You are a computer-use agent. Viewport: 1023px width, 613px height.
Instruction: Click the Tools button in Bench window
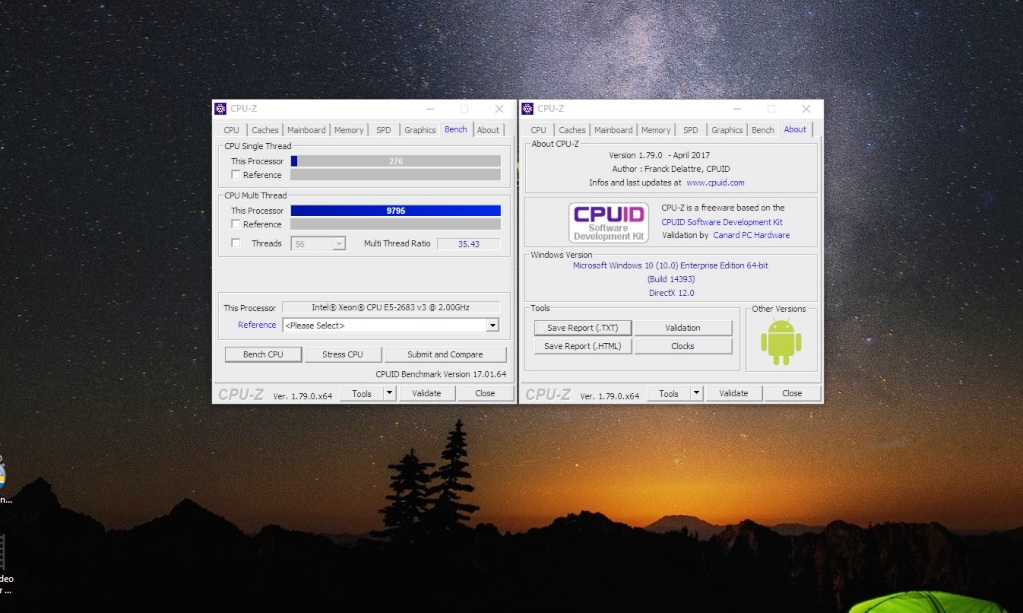(x=361, y=393)
